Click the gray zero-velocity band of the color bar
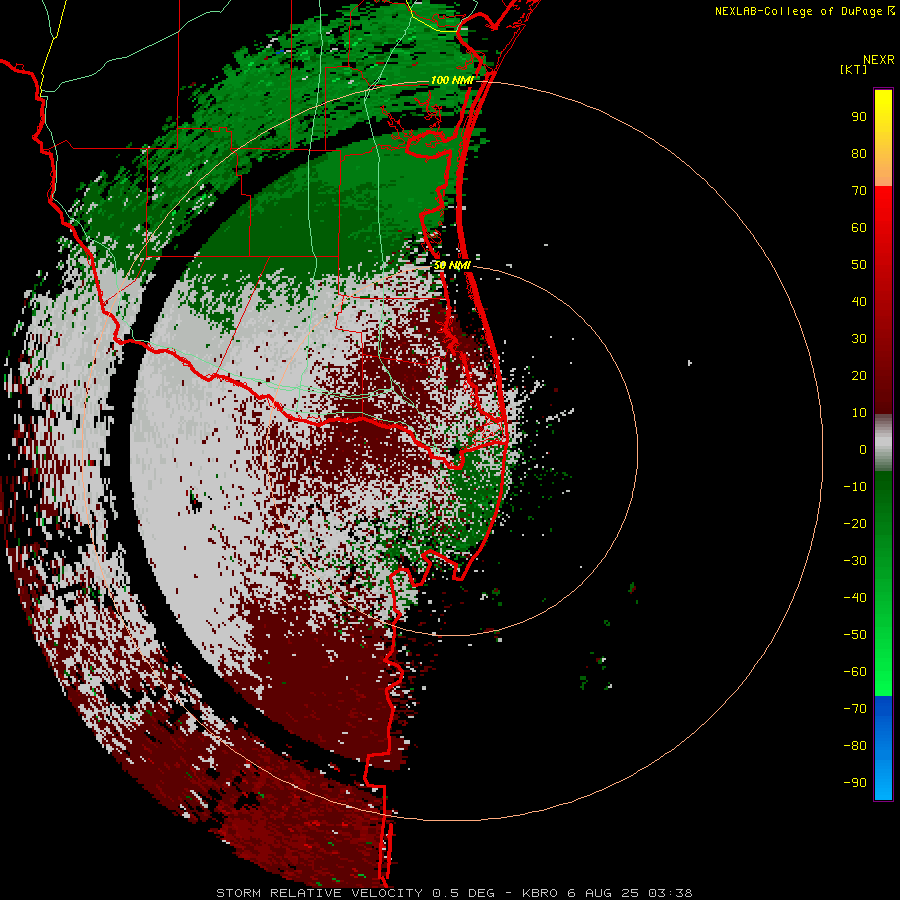This screenshot has height=900, width=900. [x=883, y=443]
